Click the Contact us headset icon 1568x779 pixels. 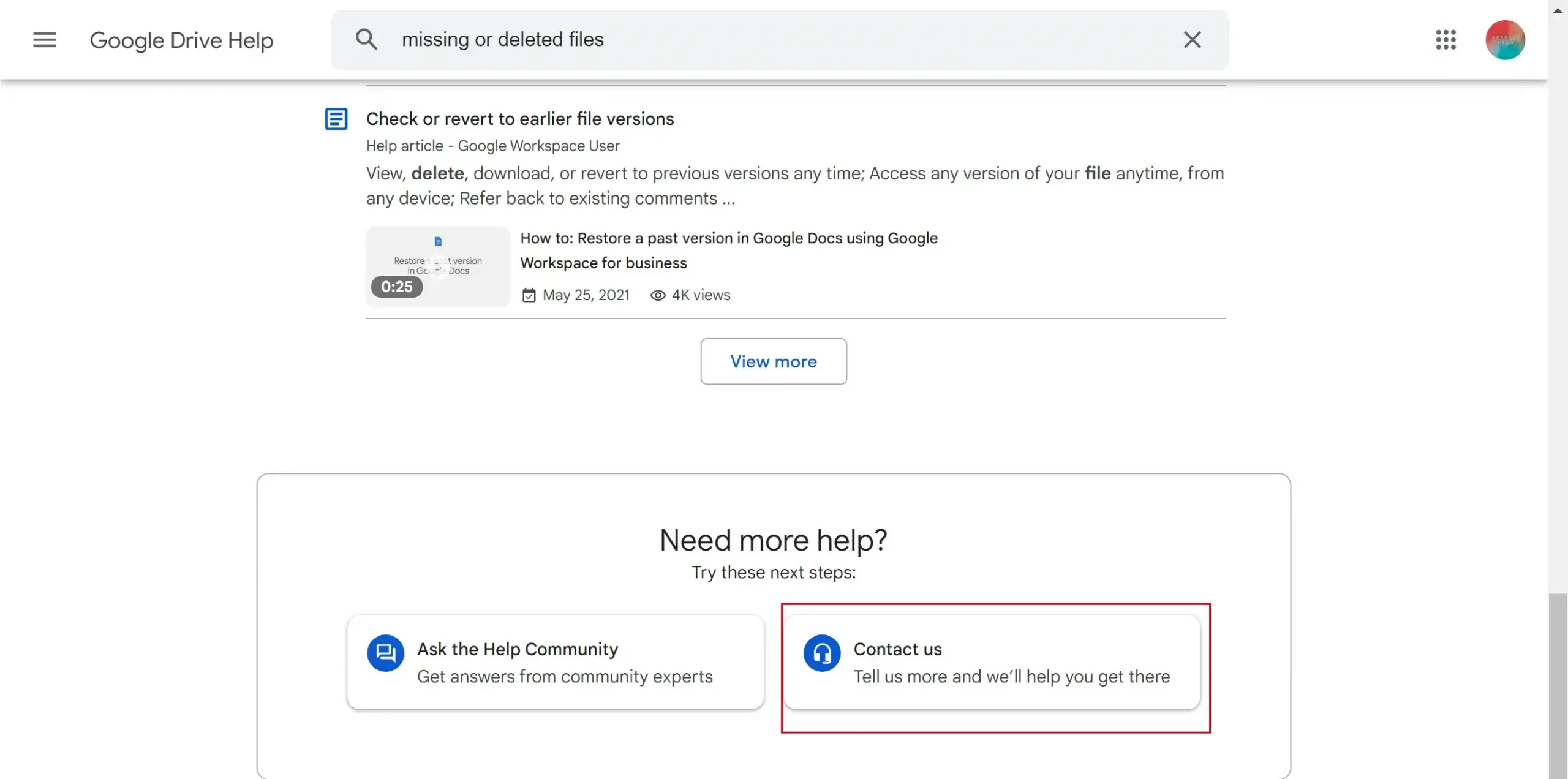tap(822, 653)
